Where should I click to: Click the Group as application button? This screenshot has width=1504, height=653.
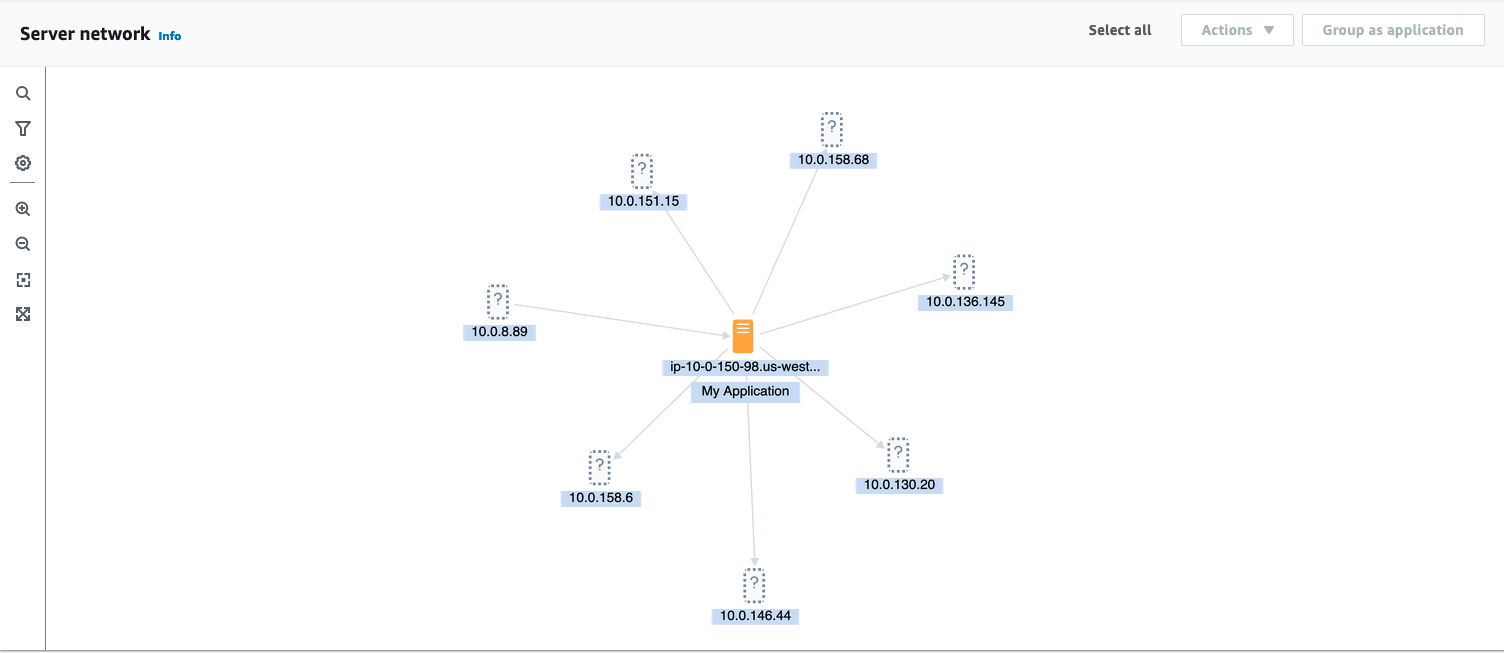(x=1392, y=29)
